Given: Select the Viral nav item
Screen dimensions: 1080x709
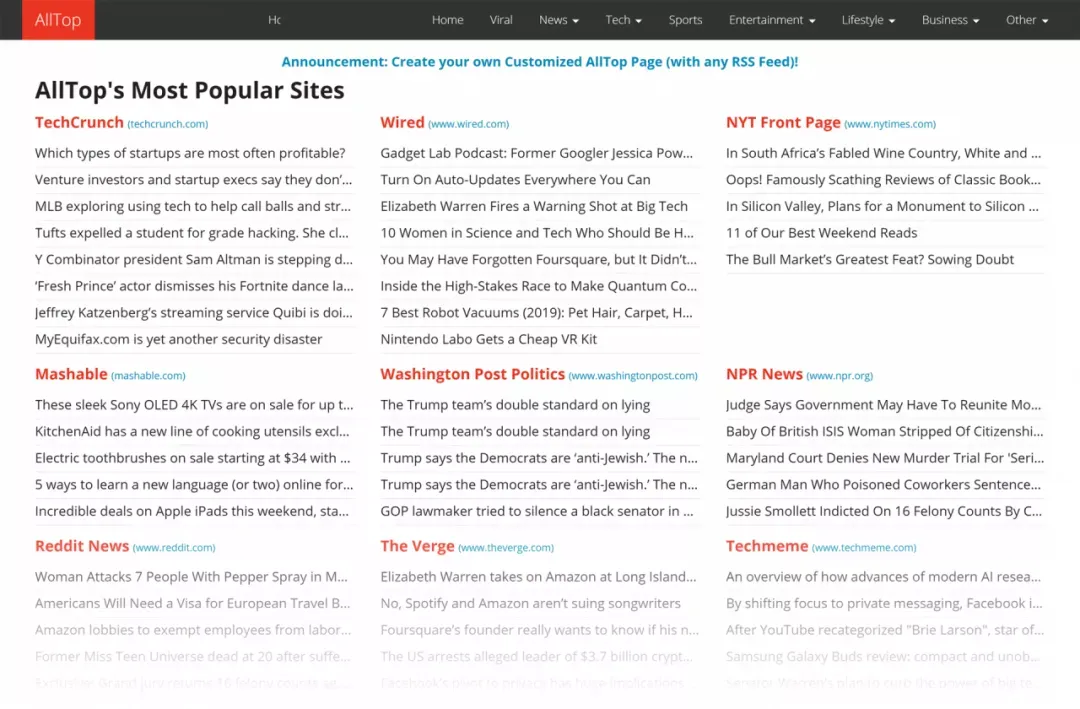Looking at the screenshot, I should tap(501, 20).
